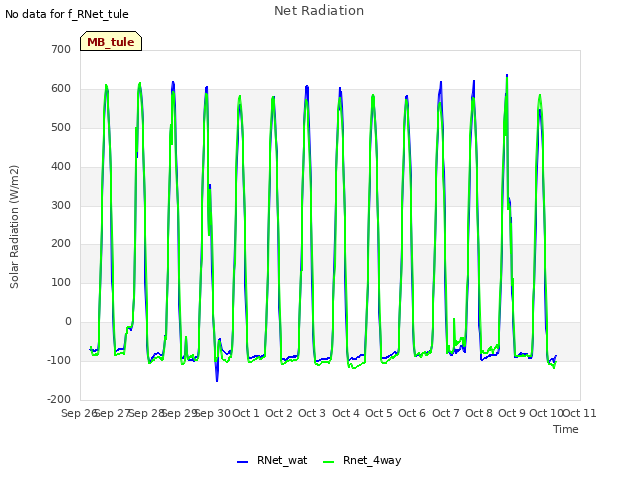Image resolution: width=640 pixels, height=480 pixels.
Task: Click 'No data for f_RNet_tule' message
Action: pyautogui.click(x=67, y=14)
